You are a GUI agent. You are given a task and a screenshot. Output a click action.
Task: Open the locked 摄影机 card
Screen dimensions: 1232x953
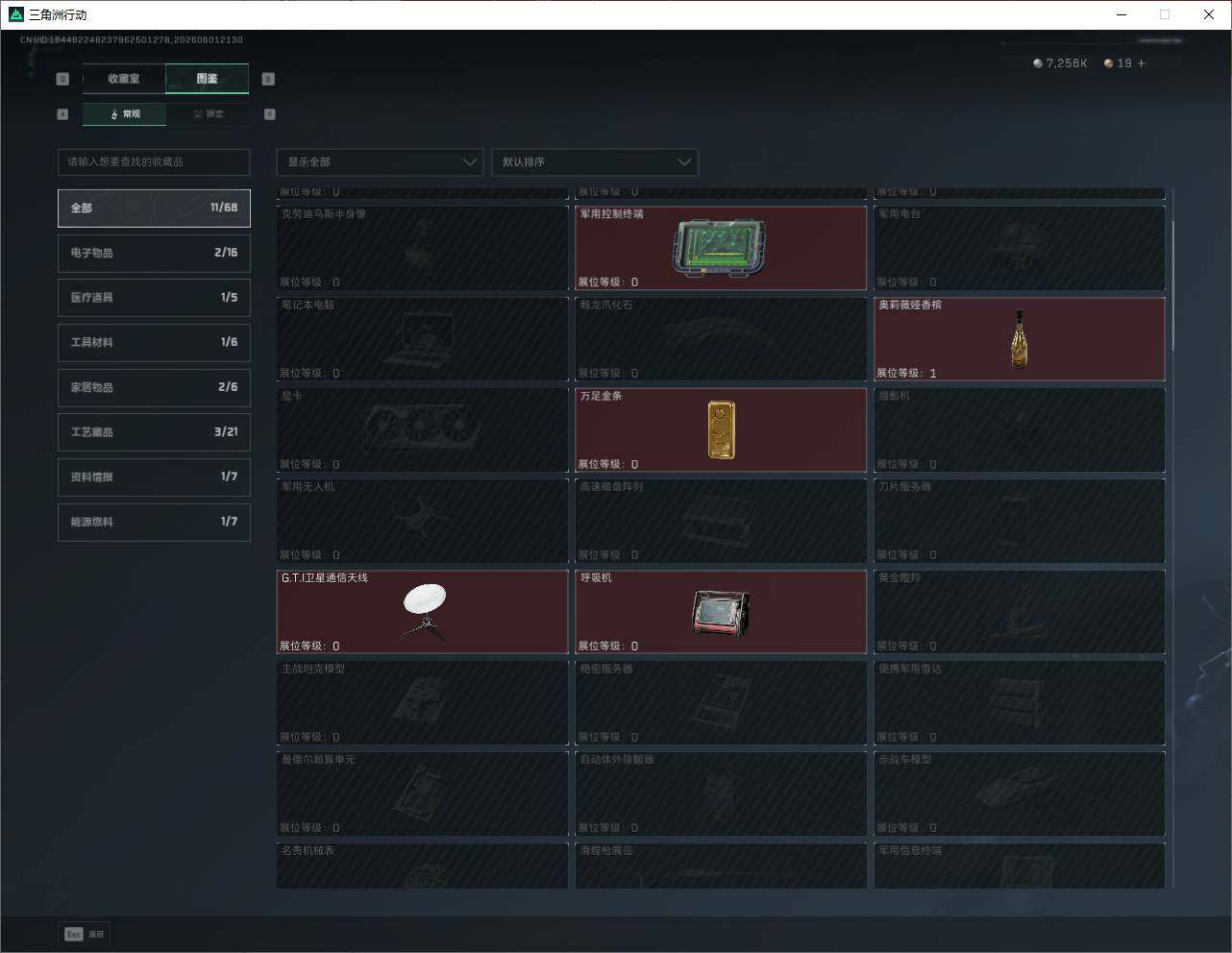click(1020, 429)
